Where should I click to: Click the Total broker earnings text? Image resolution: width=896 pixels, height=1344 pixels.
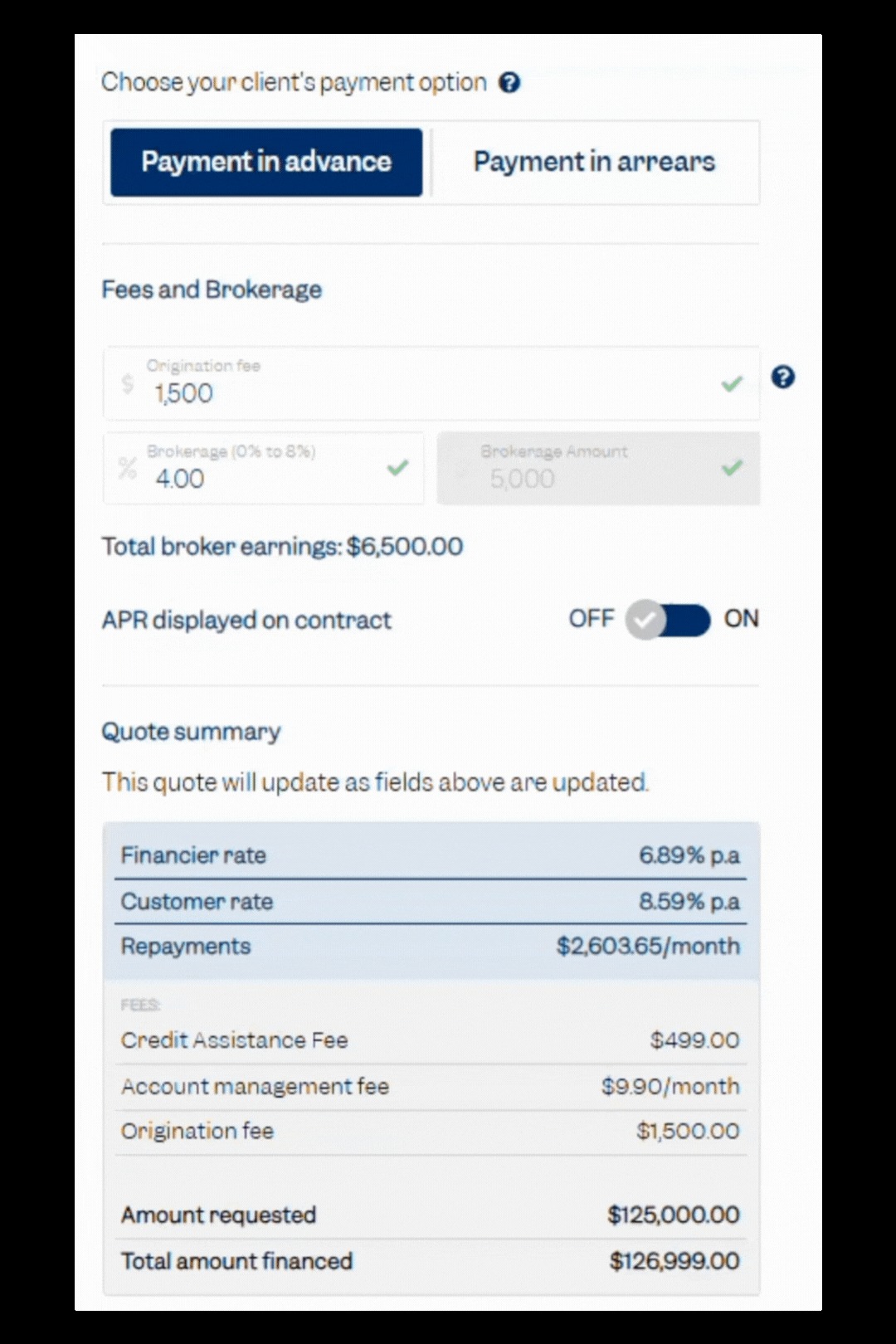[x=282, y=547]
